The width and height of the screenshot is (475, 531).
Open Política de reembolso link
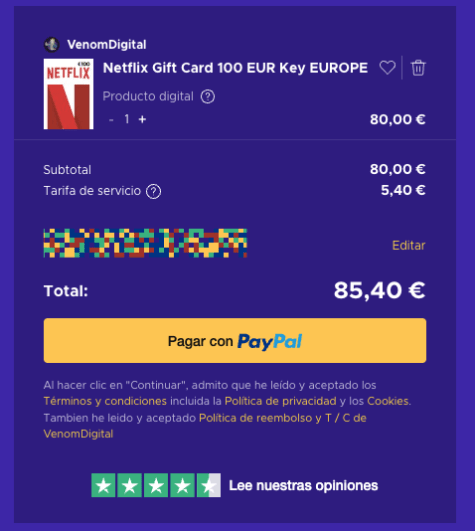pos(256,418)
